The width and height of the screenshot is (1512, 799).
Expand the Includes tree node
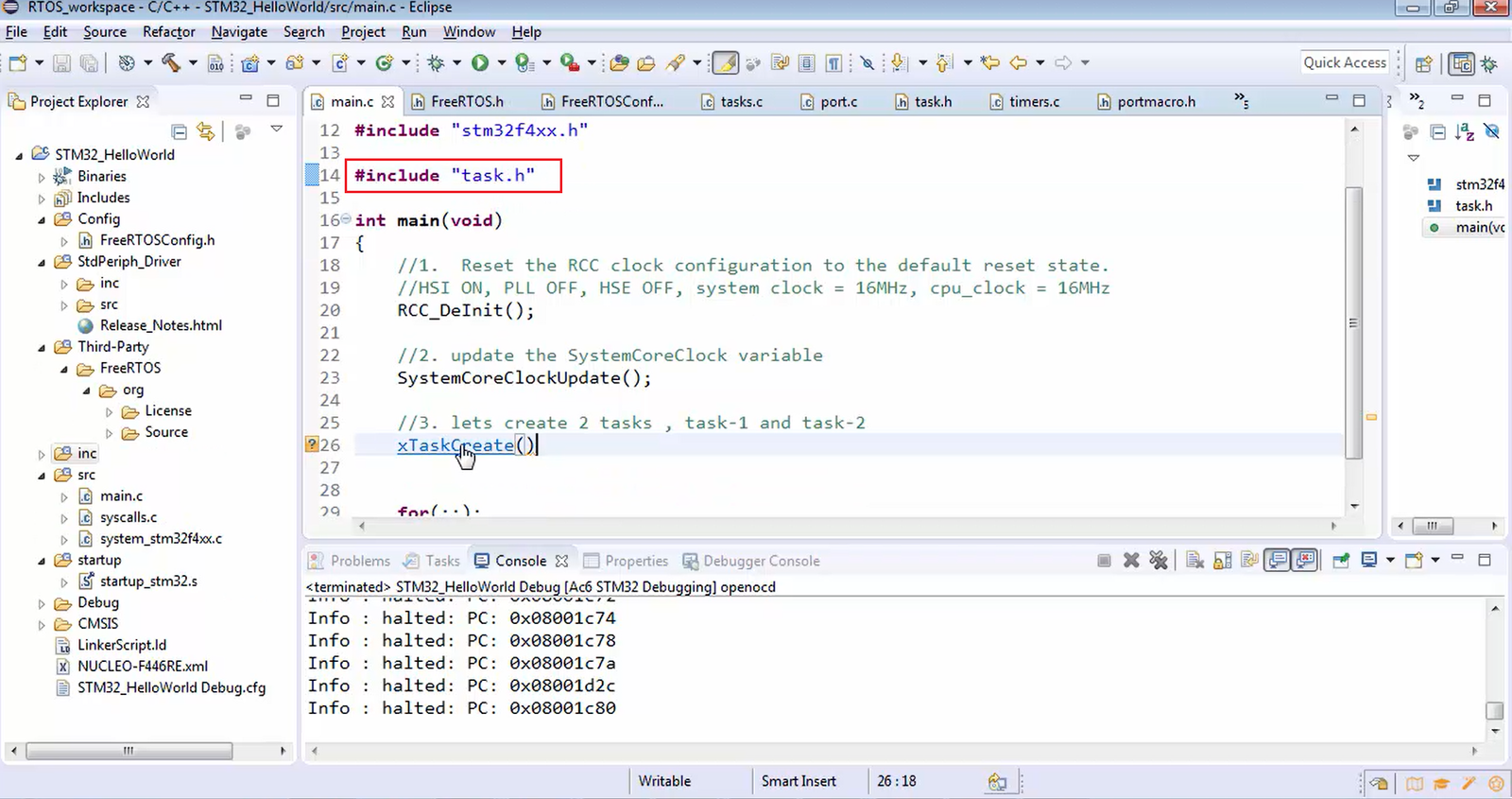(x=42, y=199)
